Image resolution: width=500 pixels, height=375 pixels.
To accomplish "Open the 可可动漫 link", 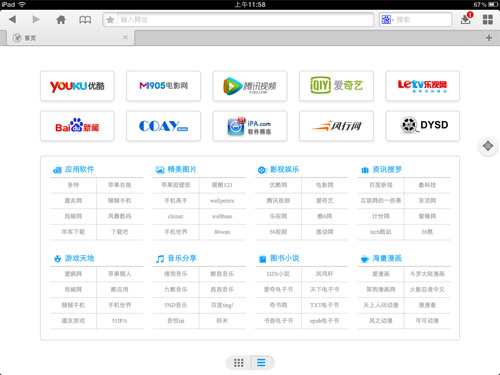I will [427, 321].
